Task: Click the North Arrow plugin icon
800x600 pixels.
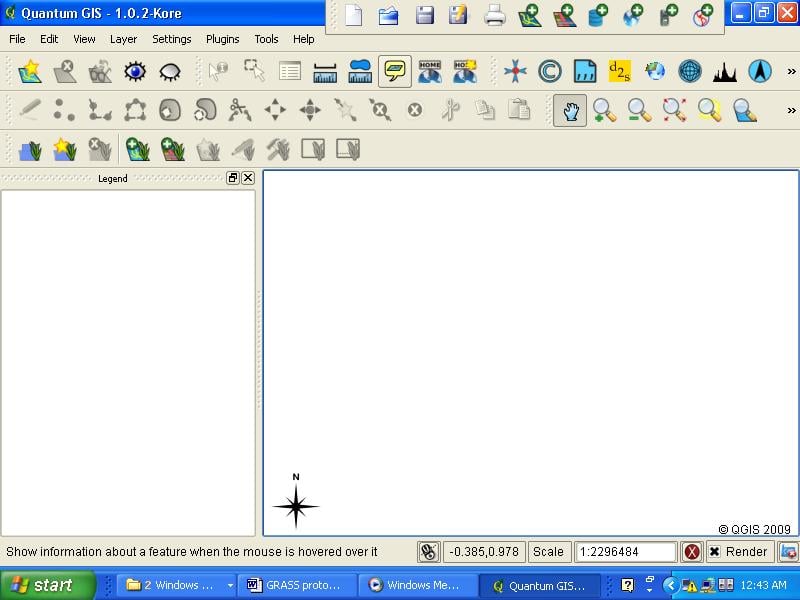Action: pos(760,71)
